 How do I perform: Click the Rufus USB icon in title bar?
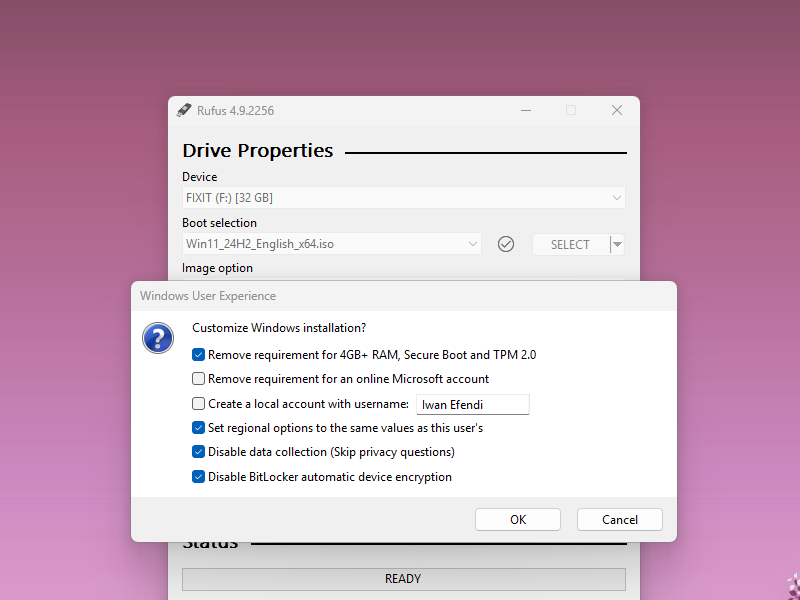tap(184, 110)
